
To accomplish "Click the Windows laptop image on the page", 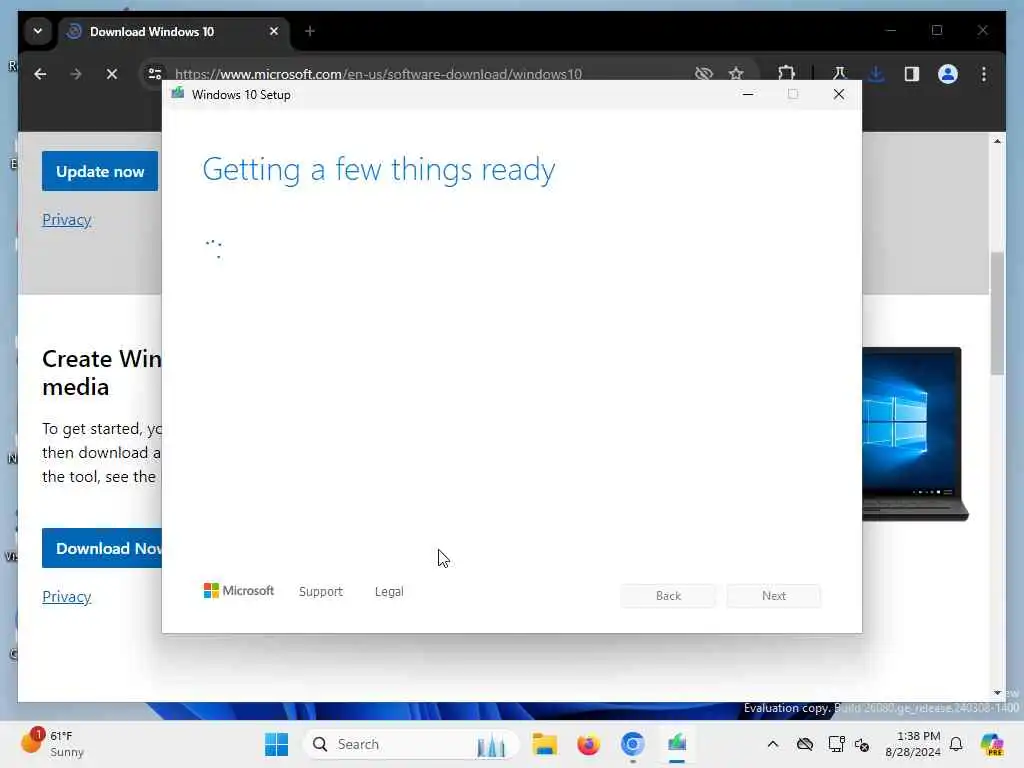I will pos(914,434).
